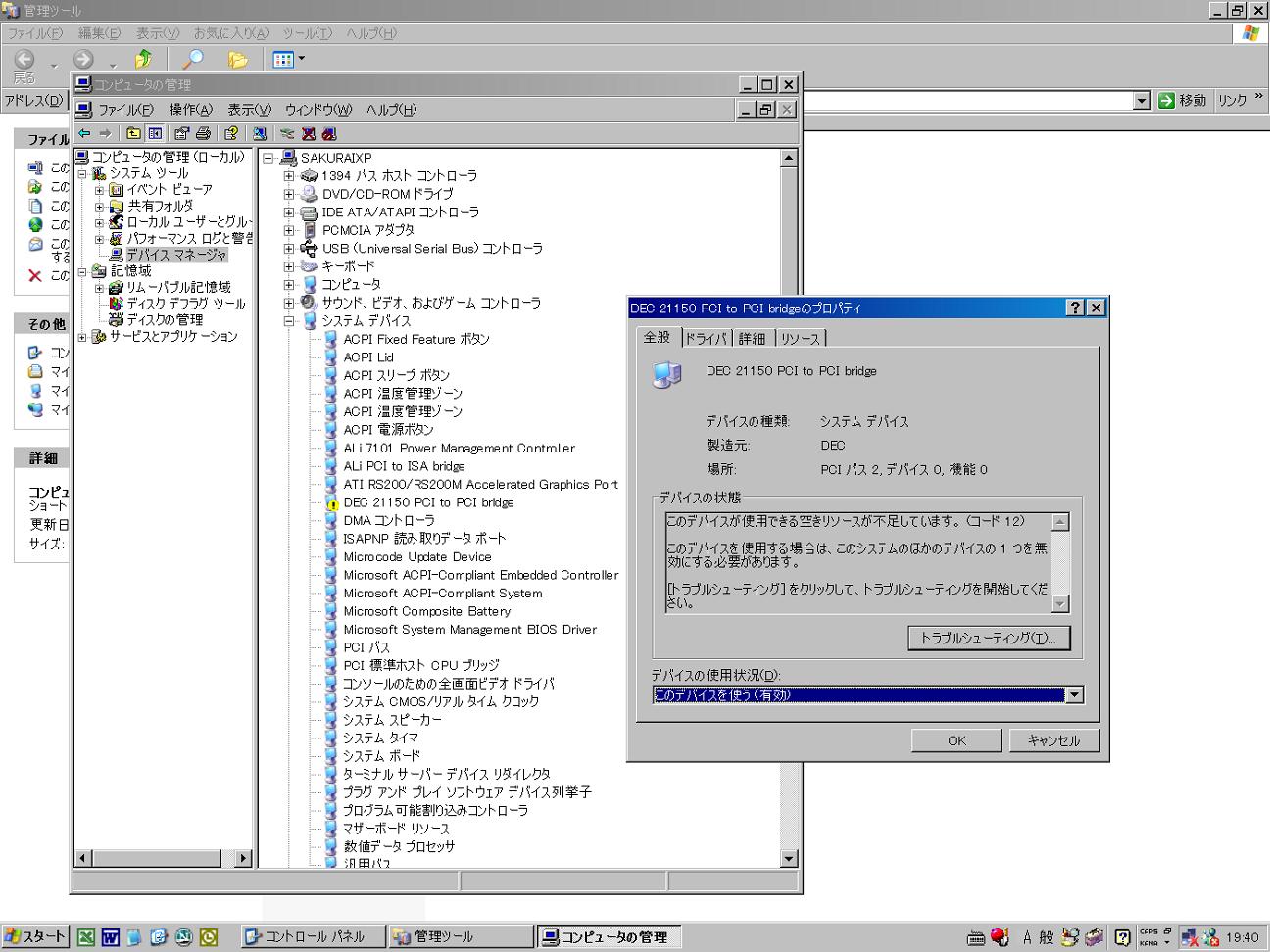Image resolution: width=1270 pixels, height=952 pixels.
Task: Switch to コントロール パネル taskbar button
Action: (x=313, y=937)
